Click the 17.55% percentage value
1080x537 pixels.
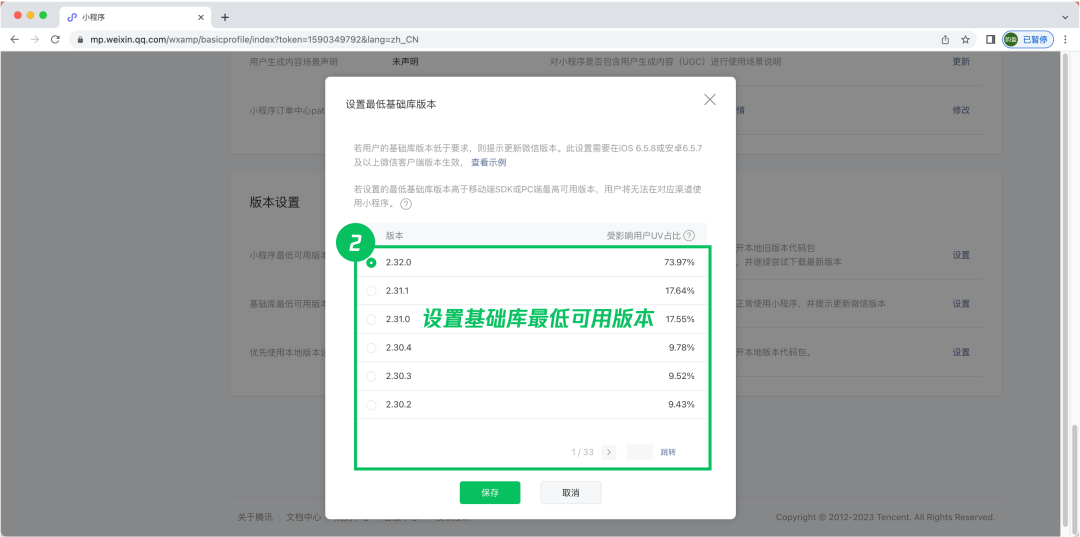[x=680, y=319]
